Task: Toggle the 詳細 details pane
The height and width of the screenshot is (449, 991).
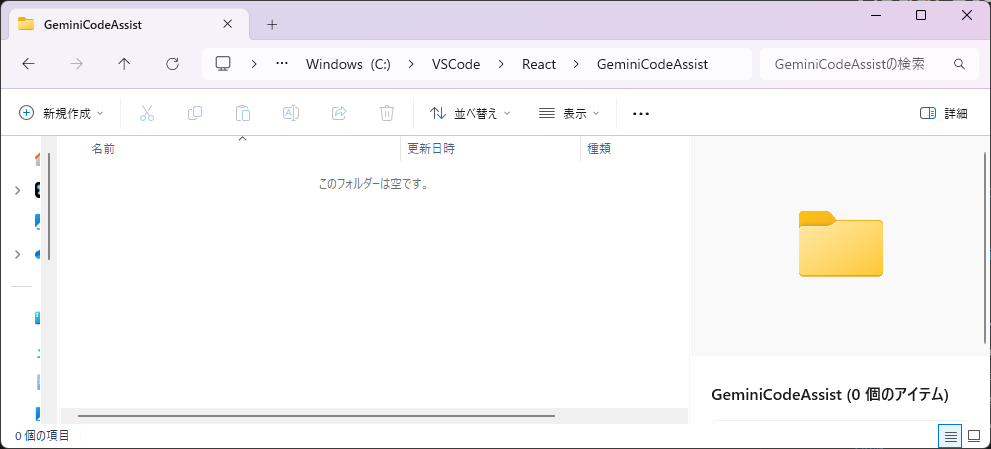Action: click(944, 113)
